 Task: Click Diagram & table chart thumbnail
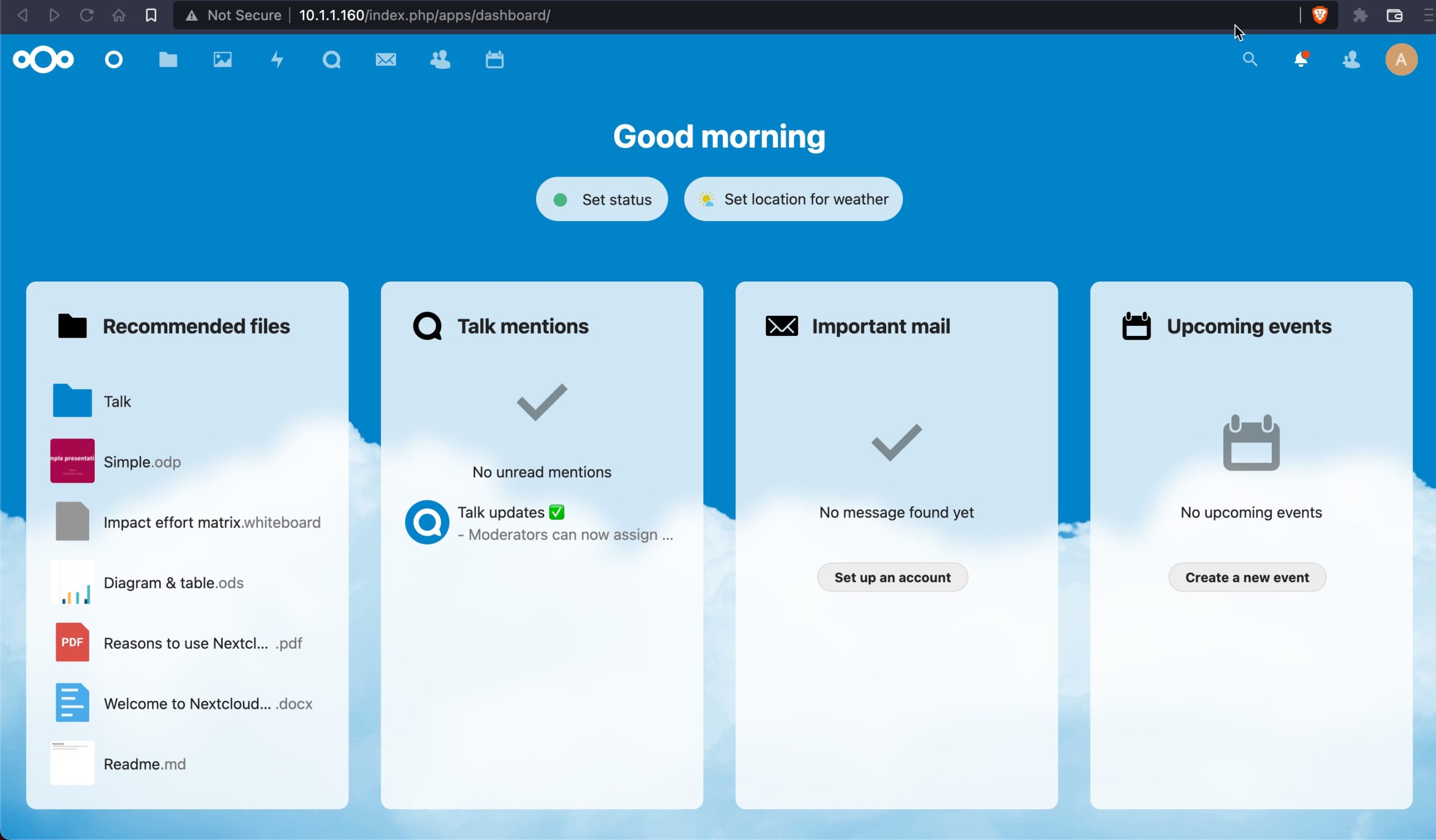pyautogui.click(x=72, y=582)
